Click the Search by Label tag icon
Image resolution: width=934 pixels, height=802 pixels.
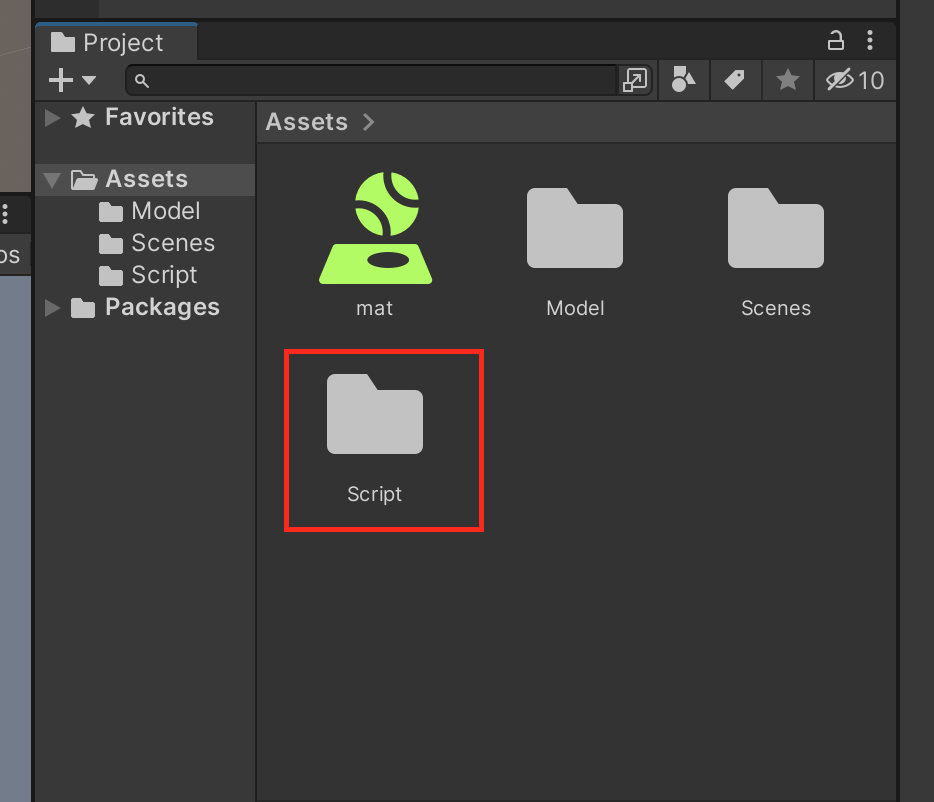coord(735,80)
